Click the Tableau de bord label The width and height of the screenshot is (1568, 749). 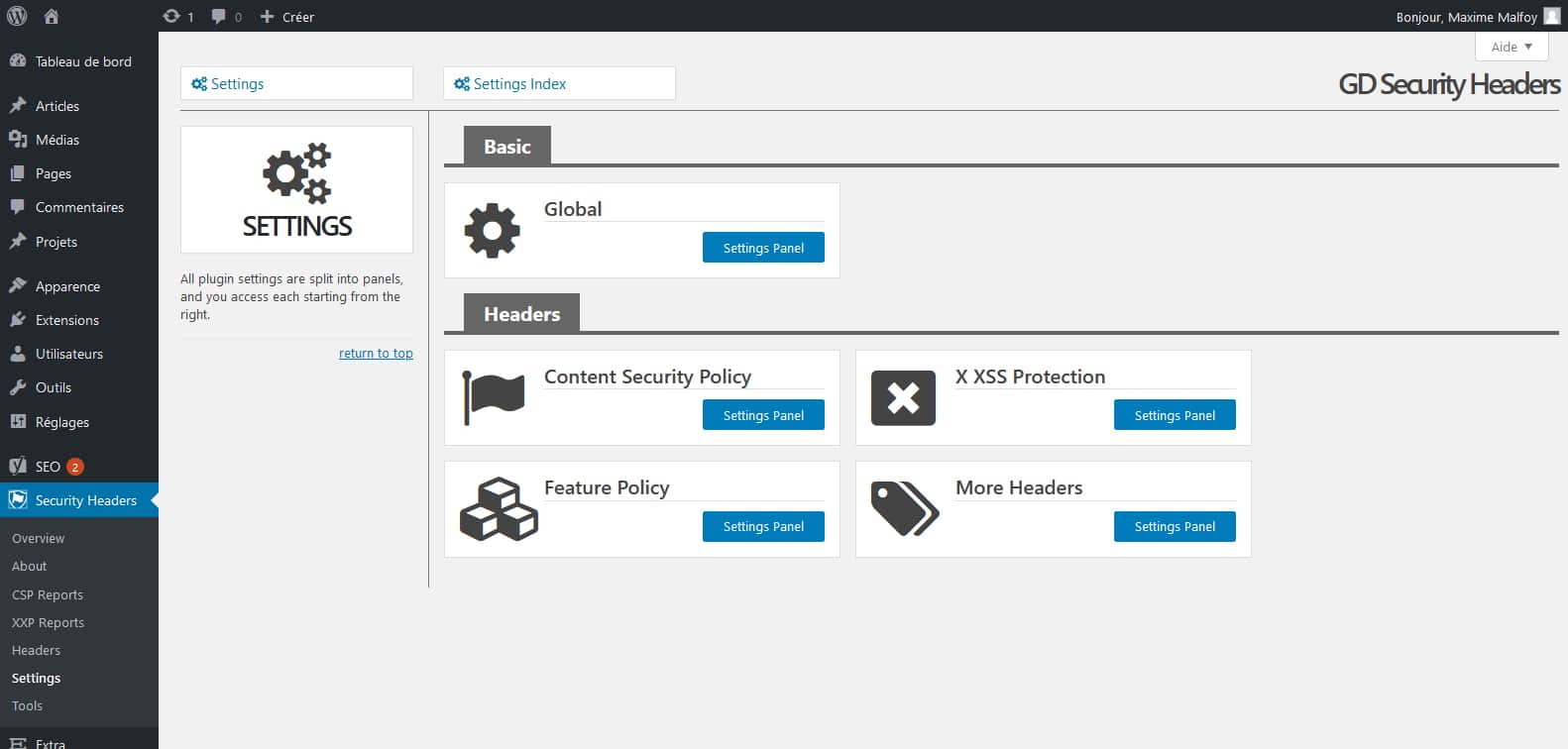pos(83,61)
